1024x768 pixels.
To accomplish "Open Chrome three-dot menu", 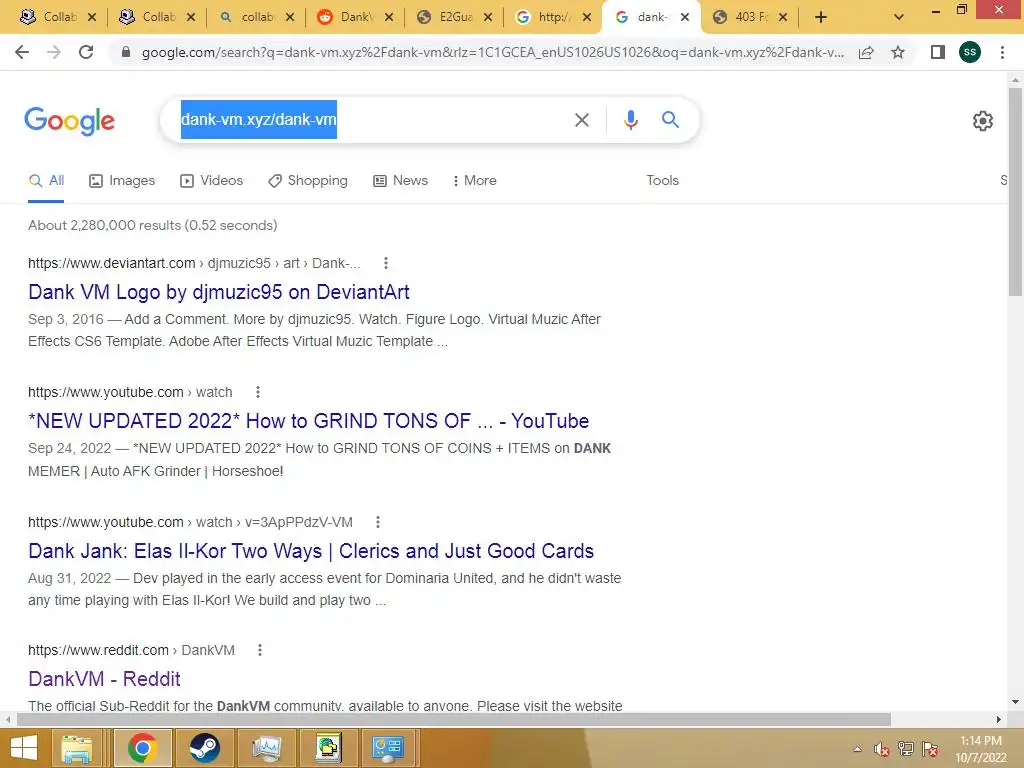I will click(1002, 52).
